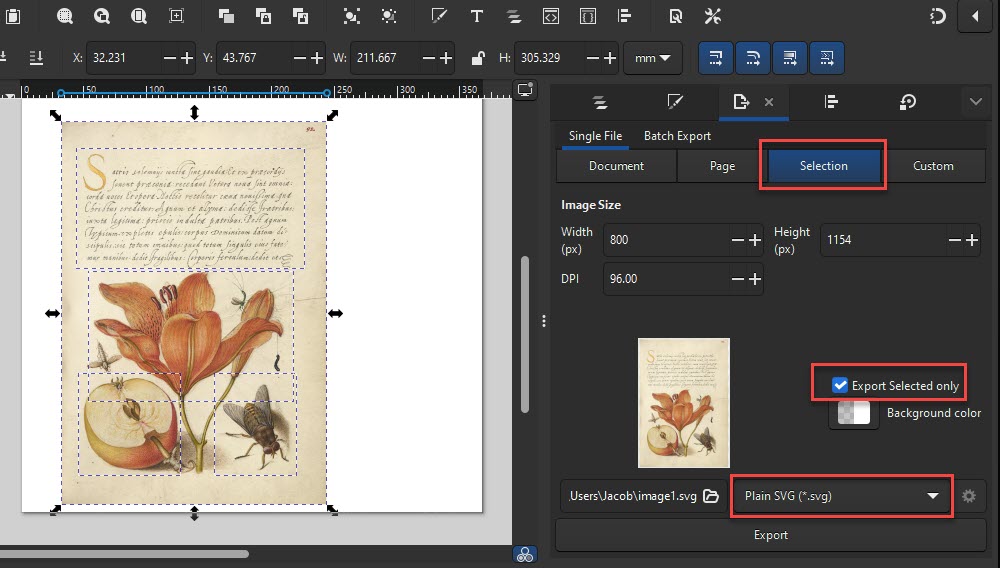Open the Background color swatch
The image size is (1000, 568).
[x=853, y=413]
